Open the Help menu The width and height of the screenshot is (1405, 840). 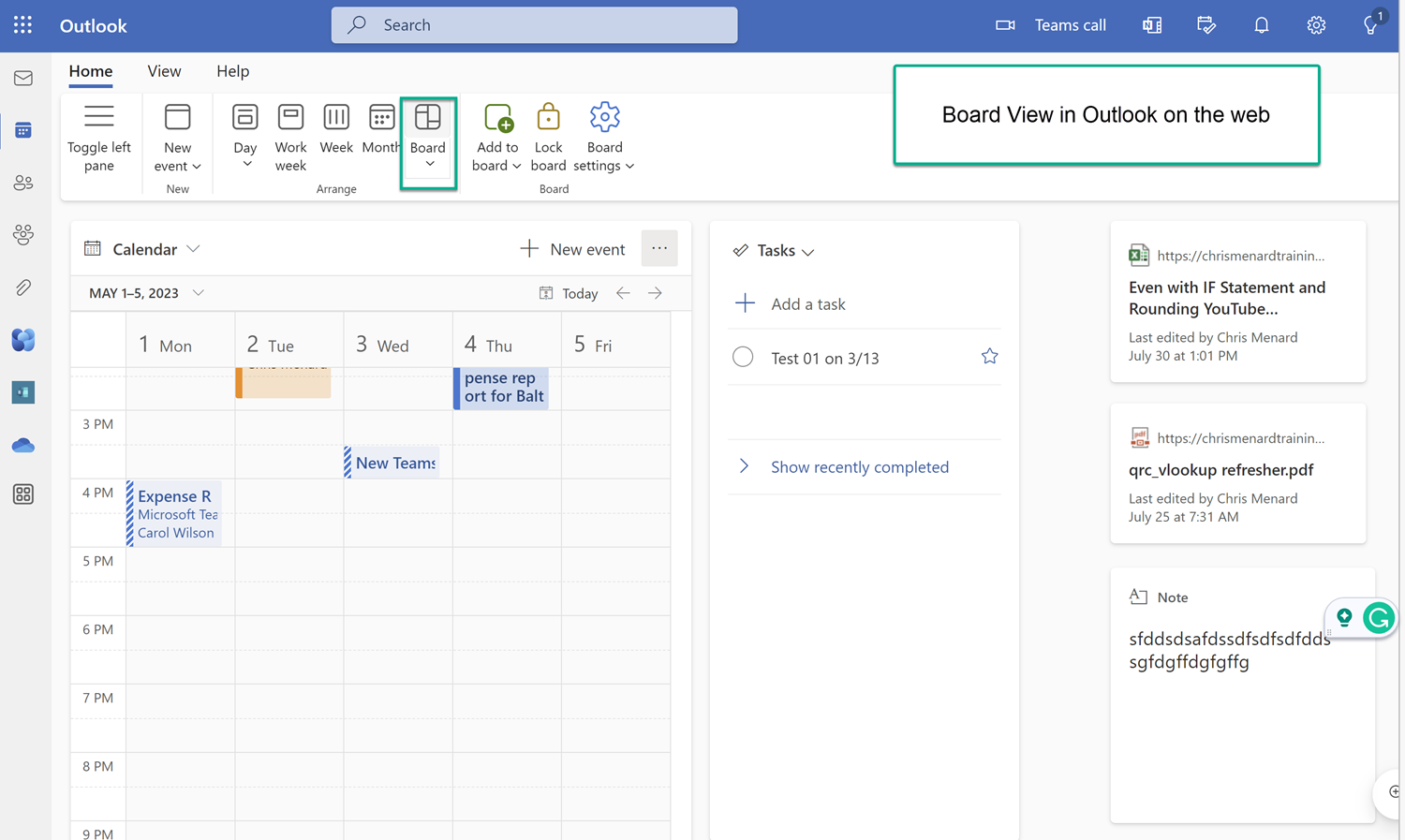click(232, 71)
